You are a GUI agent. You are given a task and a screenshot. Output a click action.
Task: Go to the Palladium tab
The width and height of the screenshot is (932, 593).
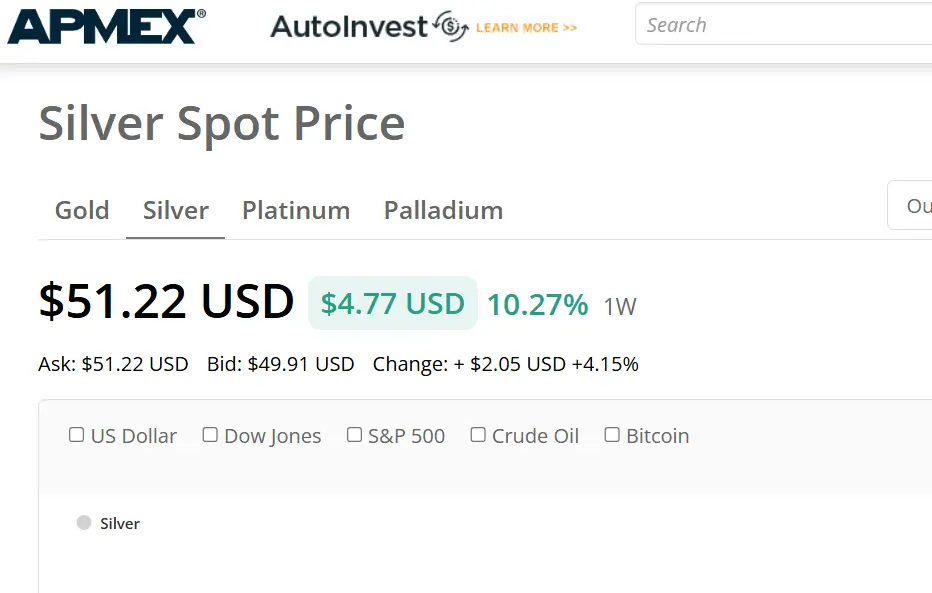coord(443,210)
